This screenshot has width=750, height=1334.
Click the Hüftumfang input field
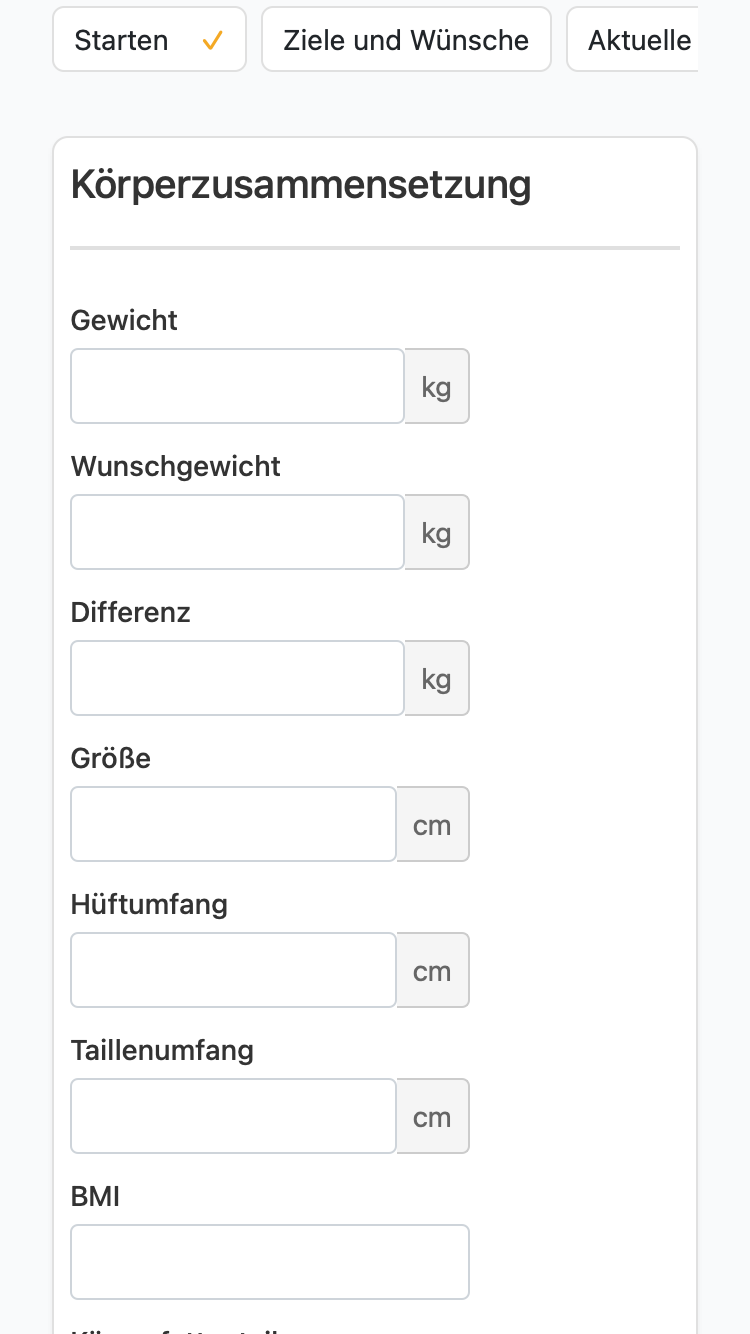pos(234,970)
